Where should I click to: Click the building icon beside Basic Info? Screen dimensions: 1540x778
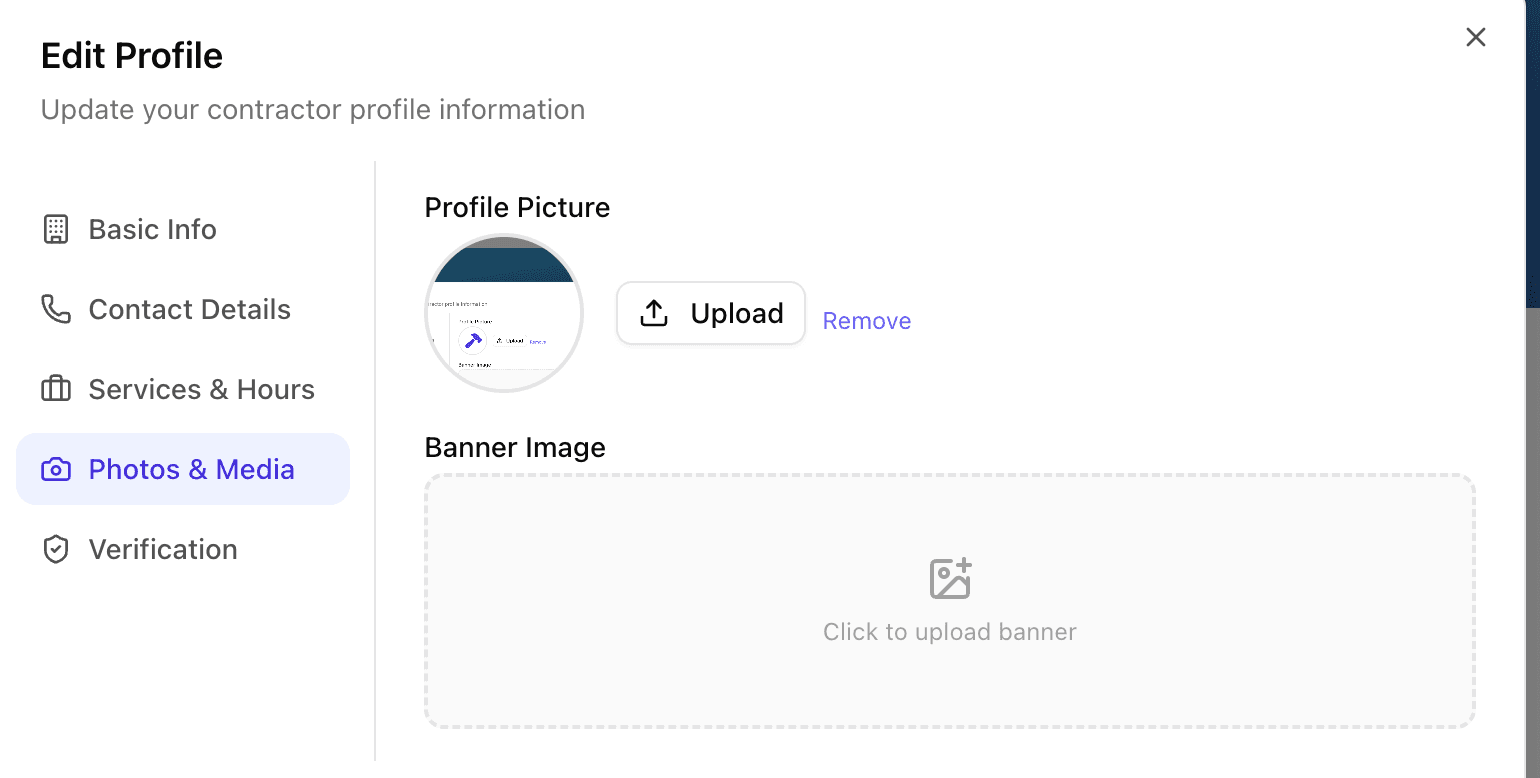(x=56, y=229)
